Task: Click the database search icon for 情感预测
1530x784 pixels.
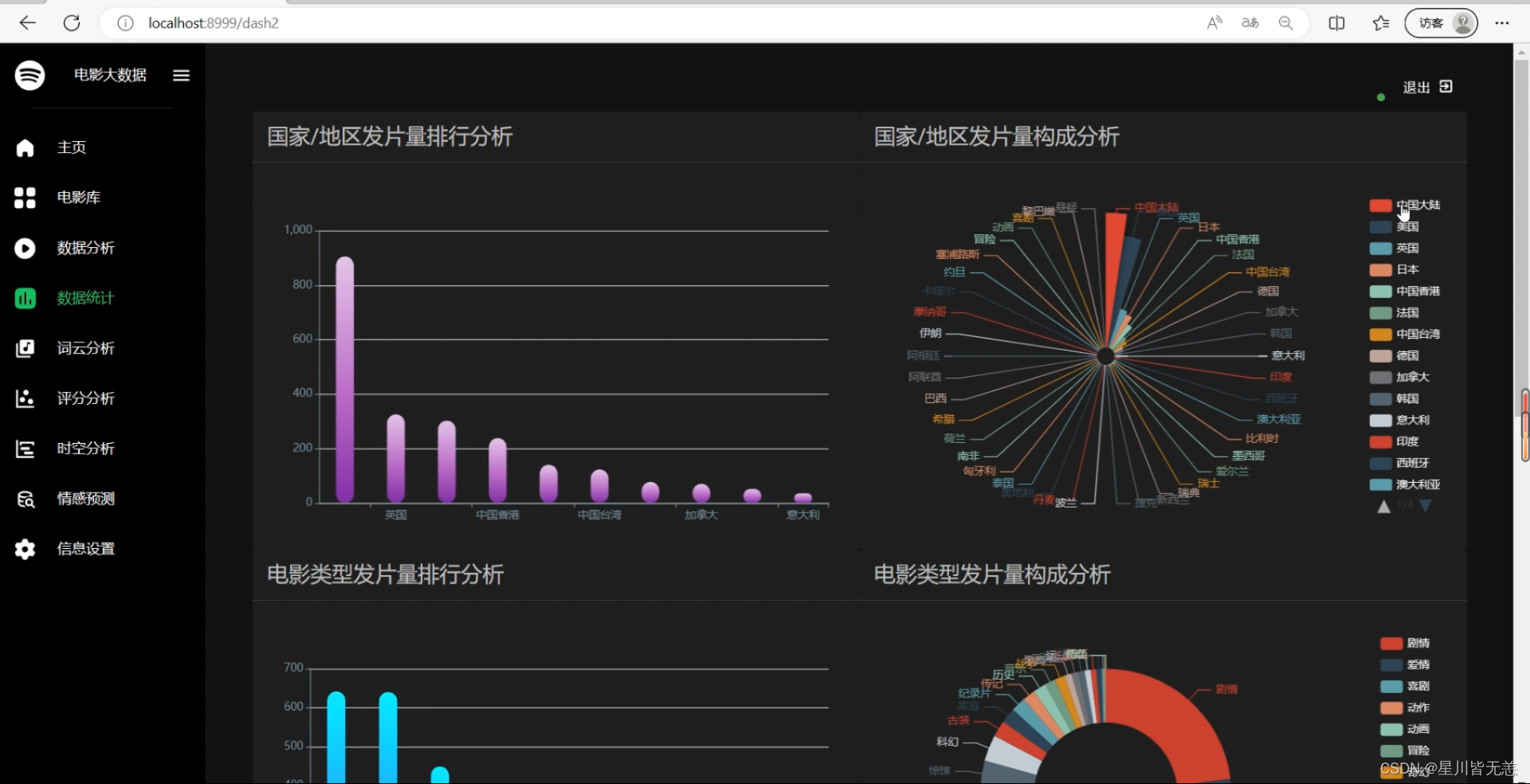Action: tap(25, 499)
